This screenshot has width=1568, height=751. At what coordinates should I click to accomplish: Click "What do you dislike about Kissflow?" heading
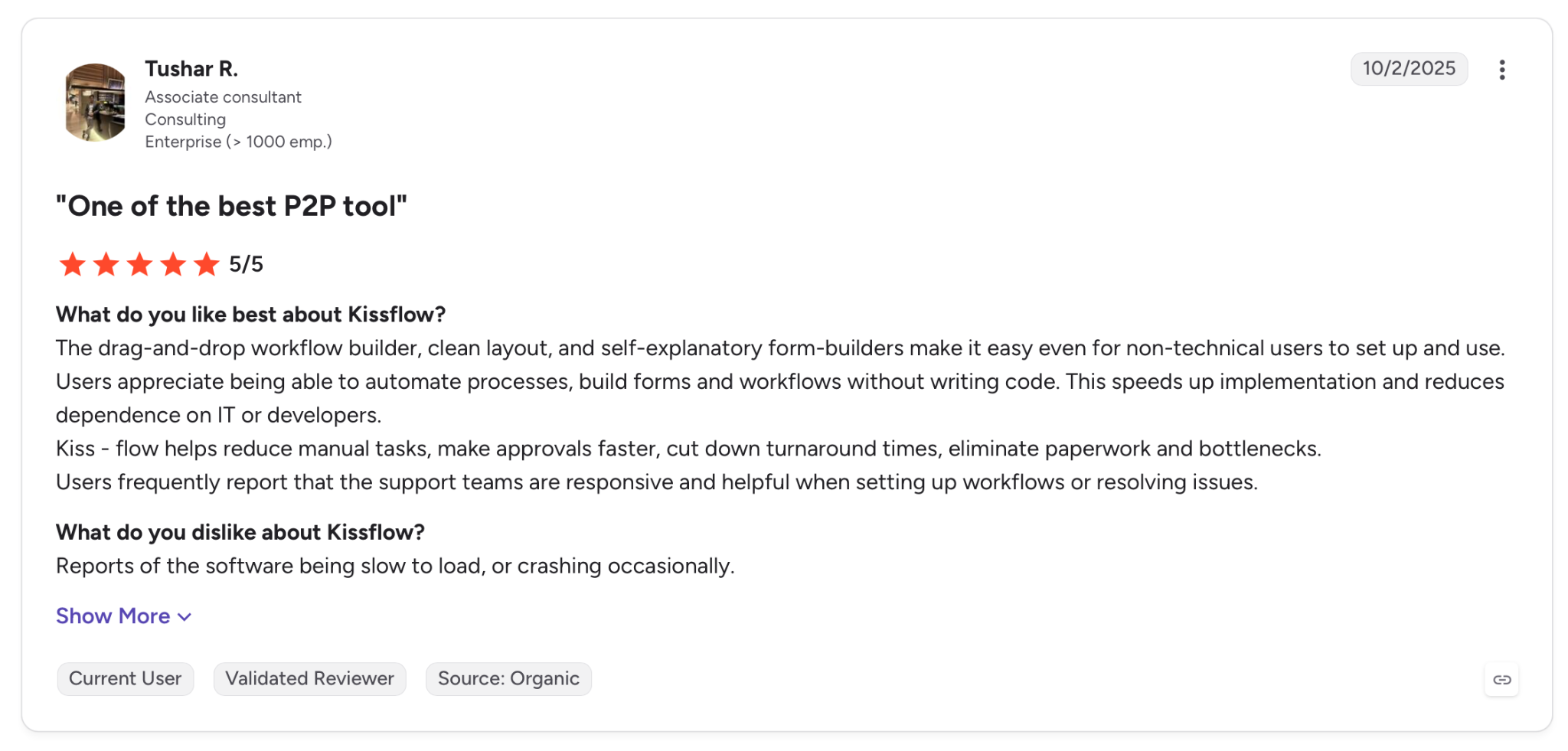click(x=240, y=532)
